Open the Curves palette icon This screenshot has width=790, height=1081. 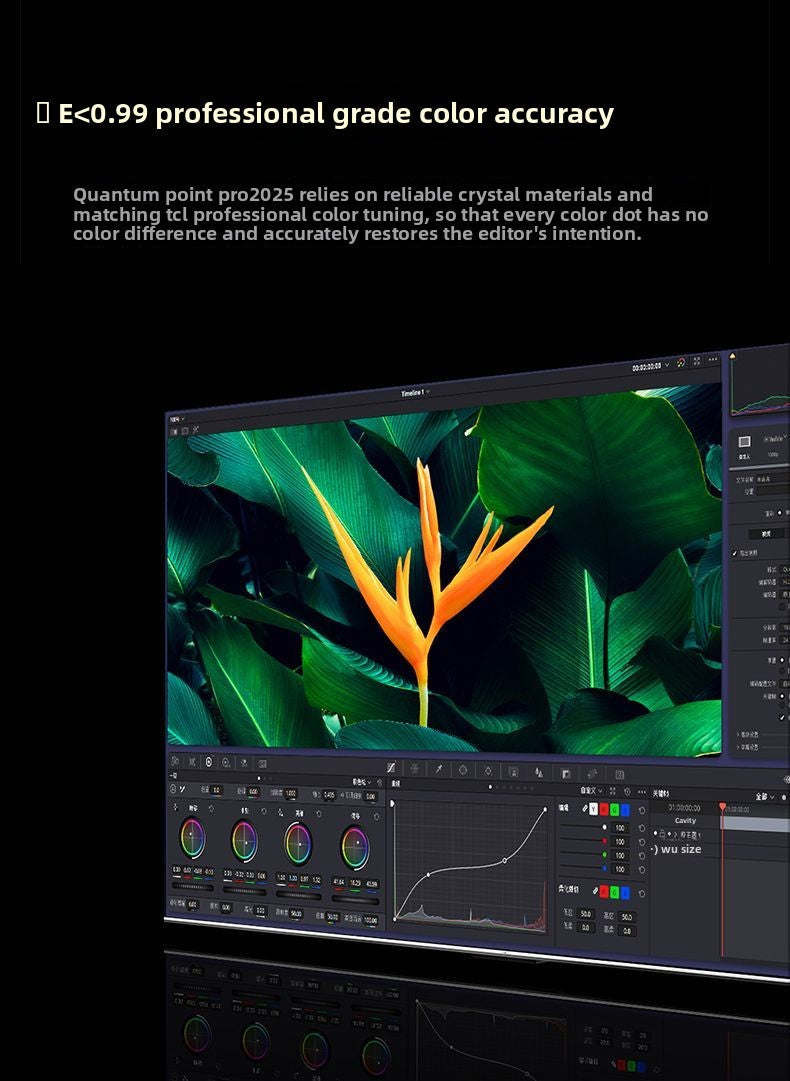tap(391, 768)
